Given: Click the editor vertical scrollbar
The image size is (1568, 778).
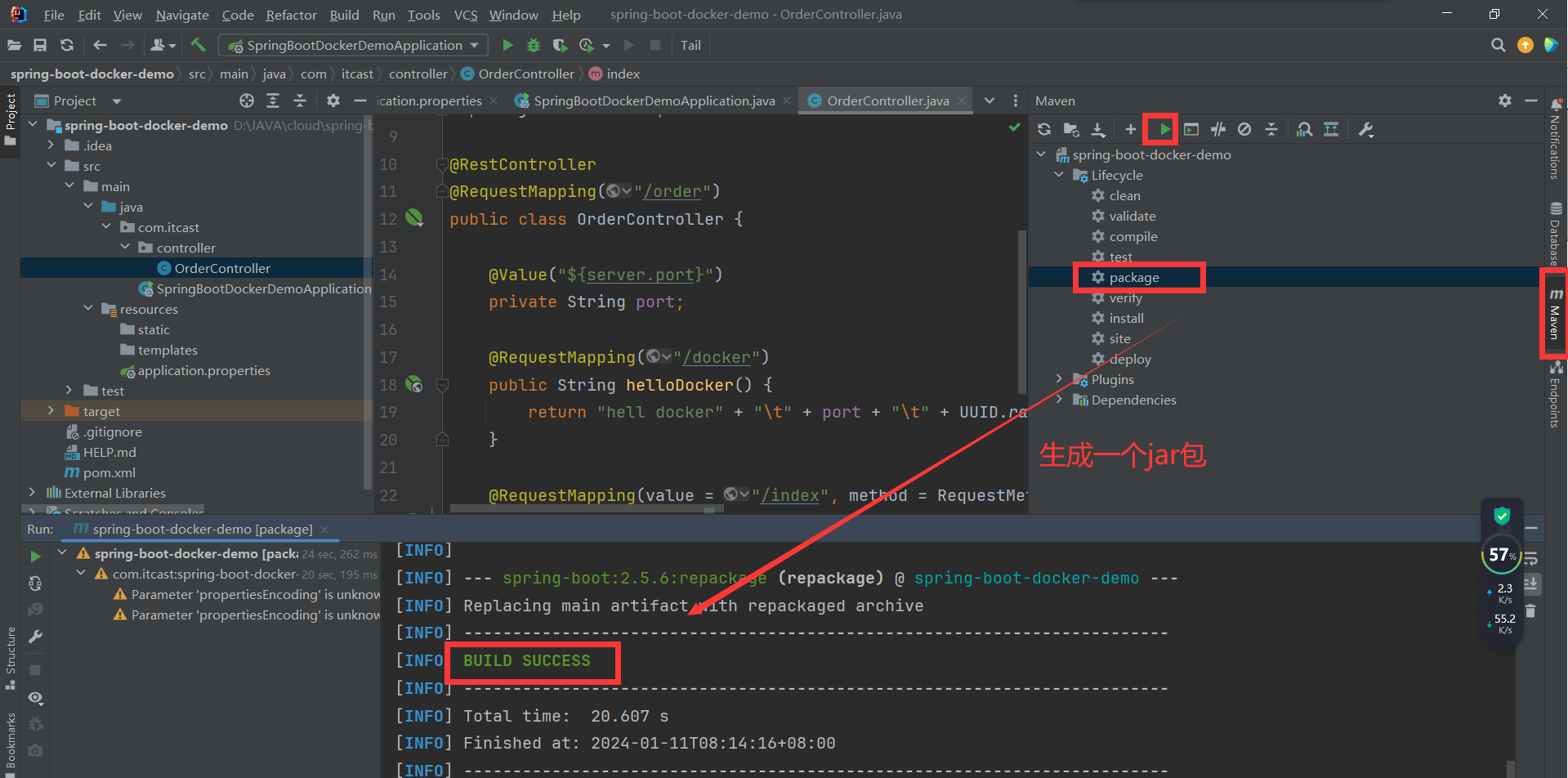Looking at the screenshot, I should [1021, 311].
